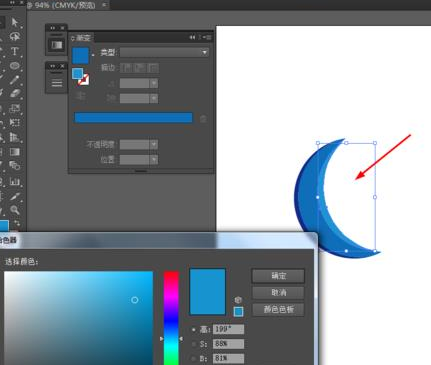Select the 94% (CMYK/预览) document tab
The image size is (431, 365).
(x=64, y=5)
